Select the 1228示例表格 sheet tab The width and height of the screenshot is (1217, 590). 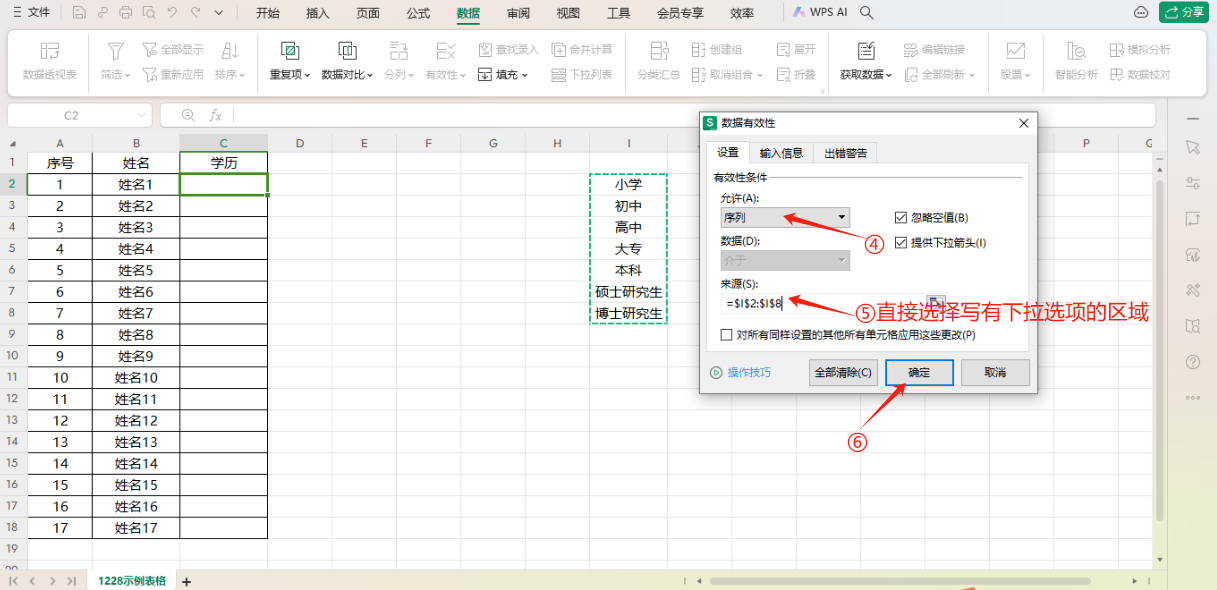[132, 580]
